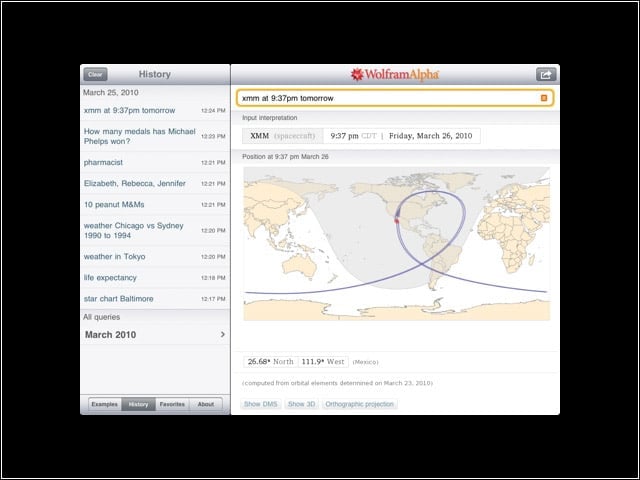640x480 pixels.
Task: Open weather Chicago vs Sydney query
Action: [x=155, y=231]
